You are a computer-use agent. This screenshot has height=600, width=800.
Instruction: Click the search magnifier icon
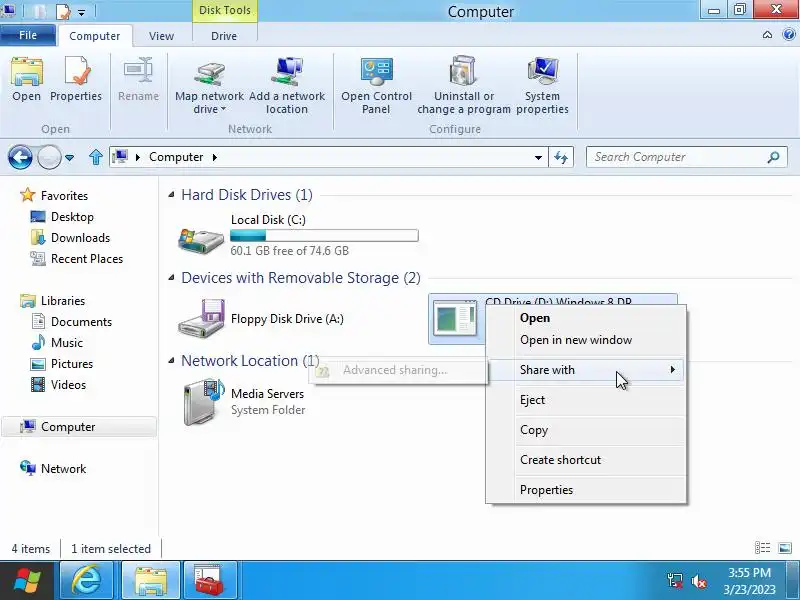pos(773,157)
